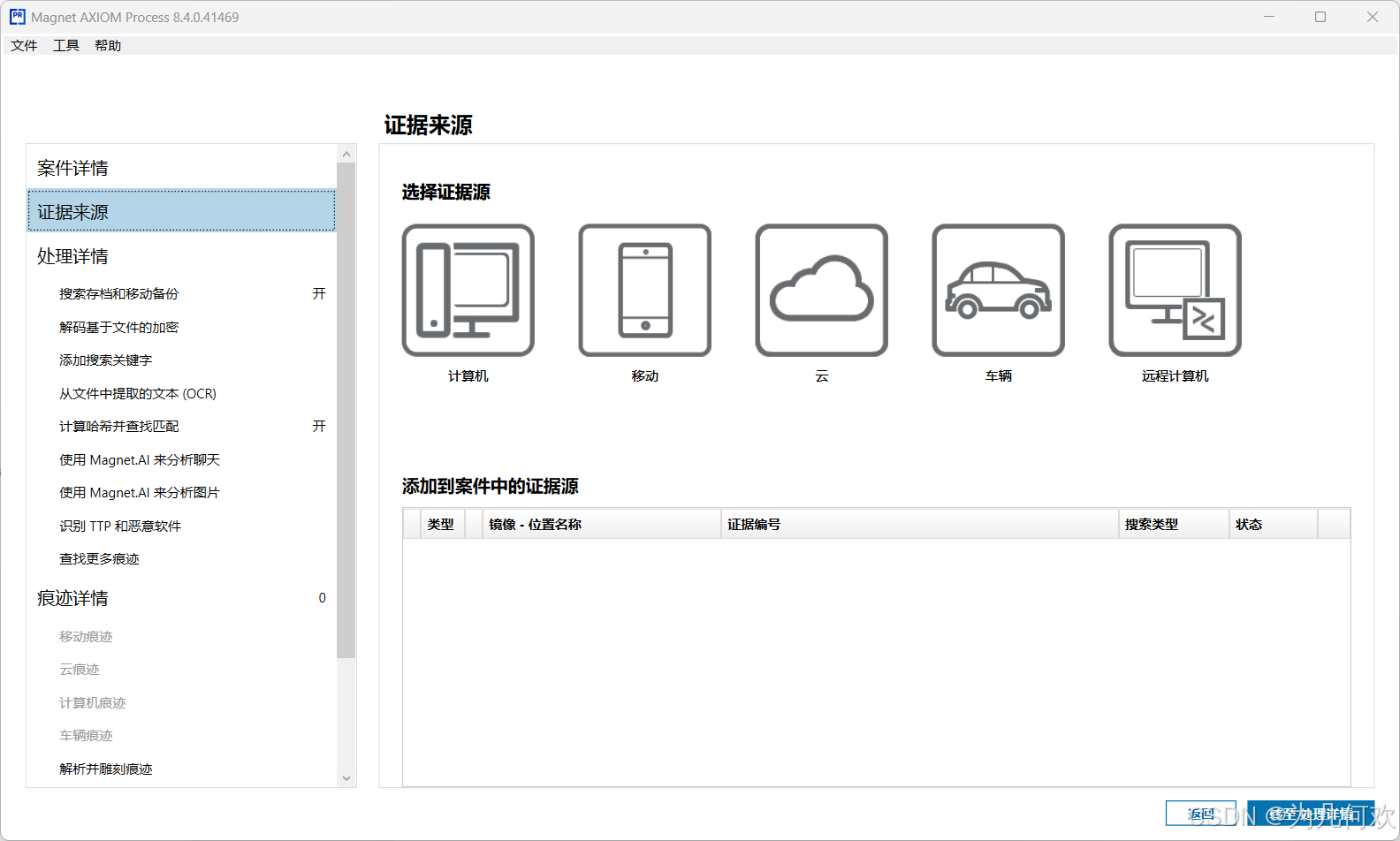The image size is (1400, 841).
Task: Open 处理详情 section in sidebar
Action: [x=181, y=256]
